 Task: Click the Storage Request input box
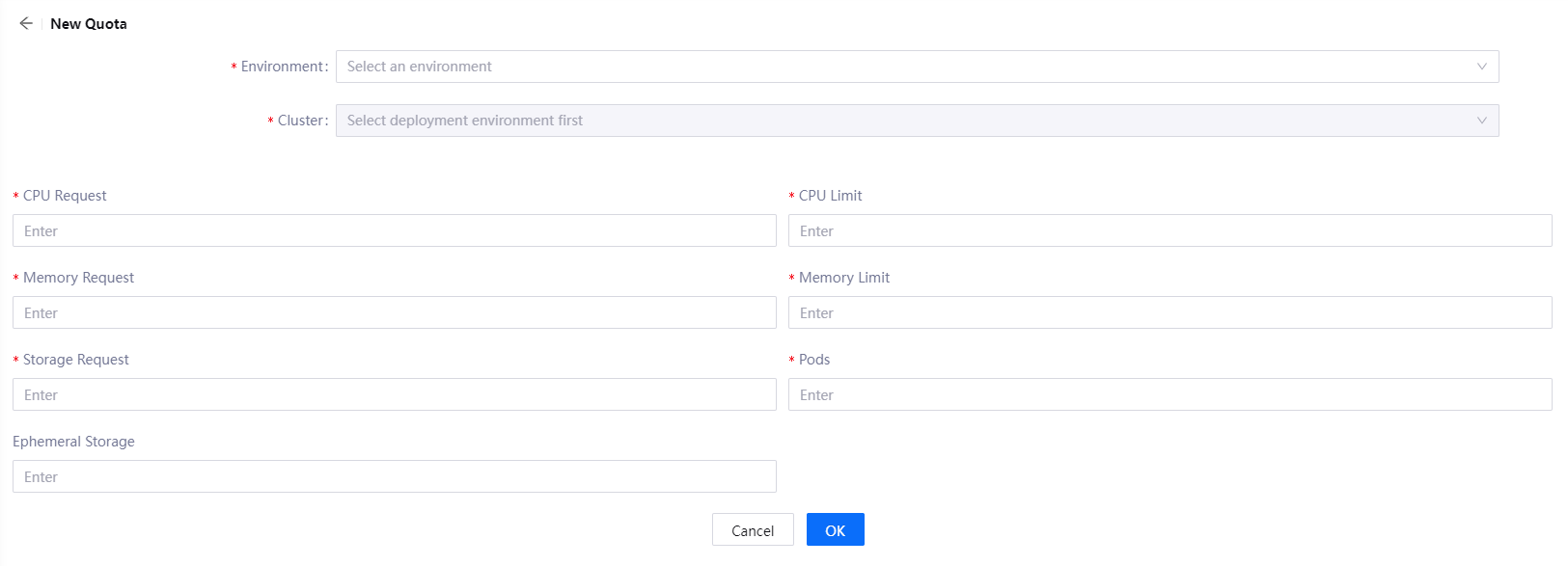tap(394, 395)
